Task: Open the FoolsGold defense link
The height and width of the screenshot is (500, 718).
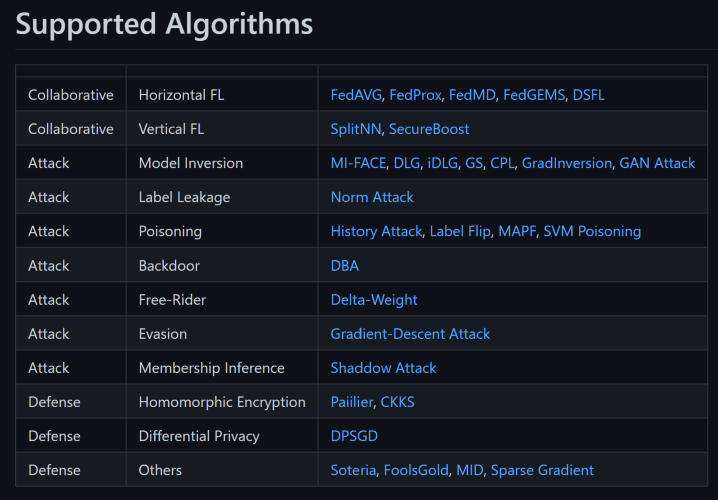Action: (x=416, y=470)
